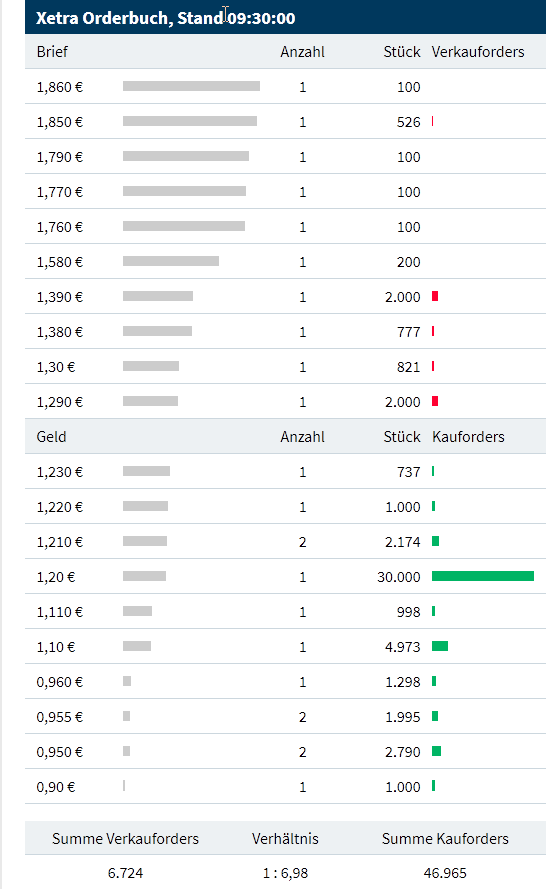Click the Kauforders column header
This screenshot has height=889, width=553.
[468, 437]
